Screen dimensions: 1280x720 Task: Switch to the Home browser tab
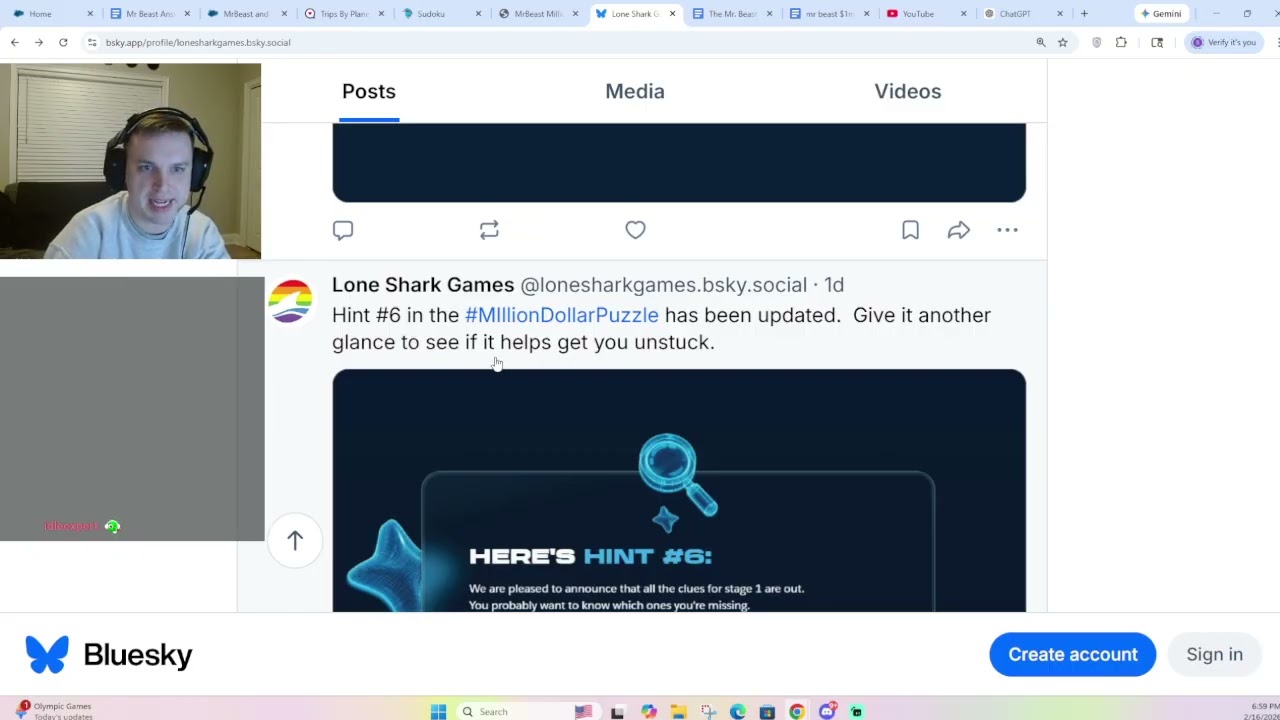click(x=52, y=14)
